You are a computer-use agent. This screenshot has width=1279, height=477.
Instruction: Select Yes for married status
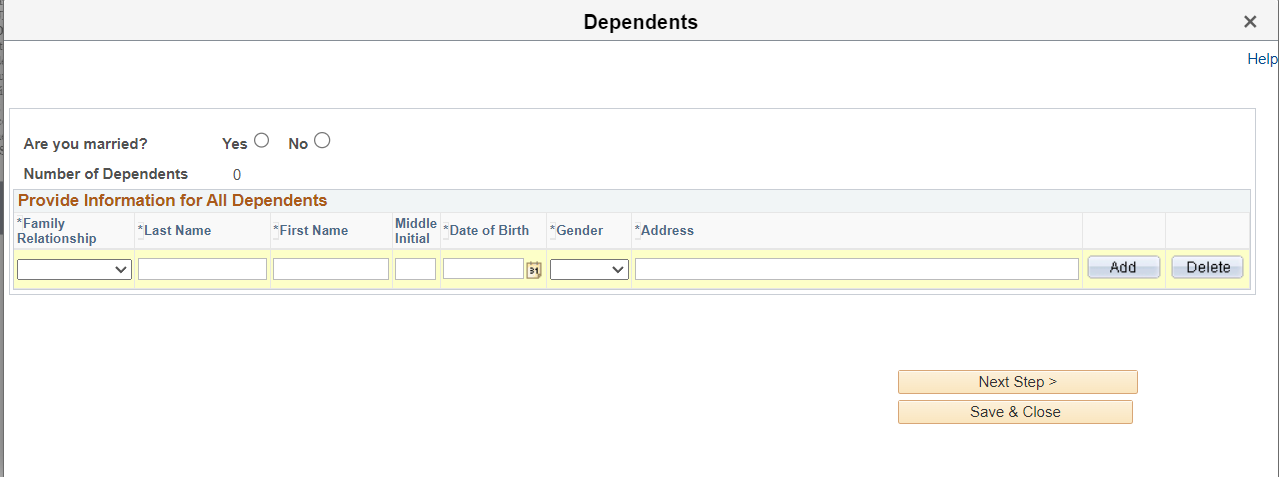pyautogui.click(x=262, y=141)
